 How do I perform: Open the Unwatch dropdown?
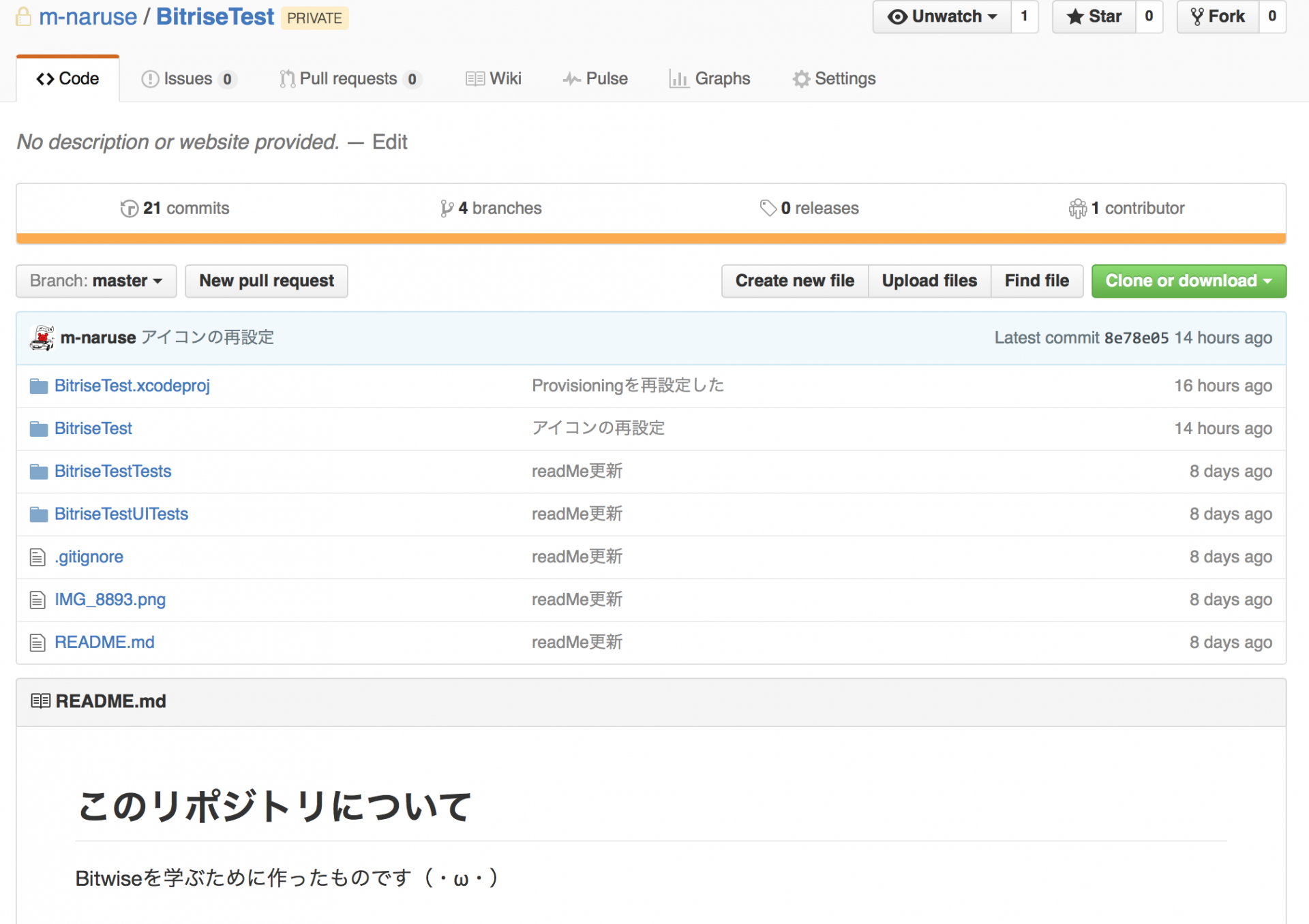pos(942,17)
